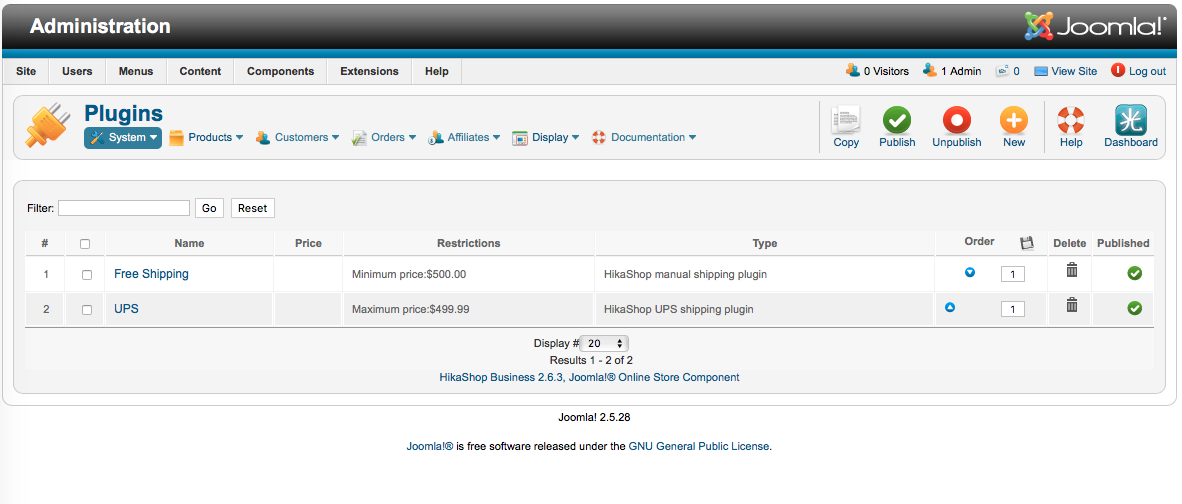
Task: Click the Customers people icon
Action: tap(263, 138)
